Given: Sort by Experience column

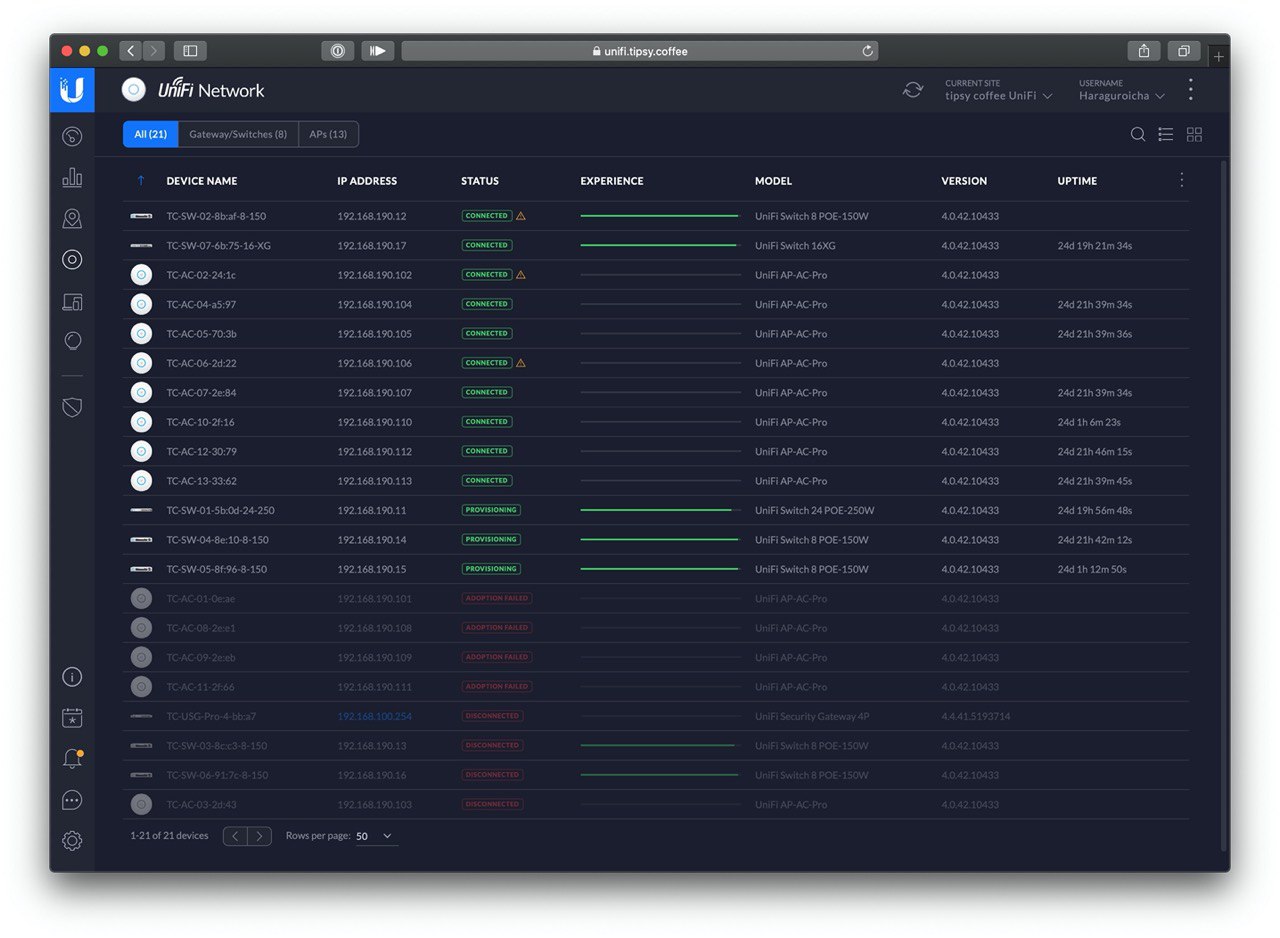Looking at the screenshot, I should coord(612,181).
